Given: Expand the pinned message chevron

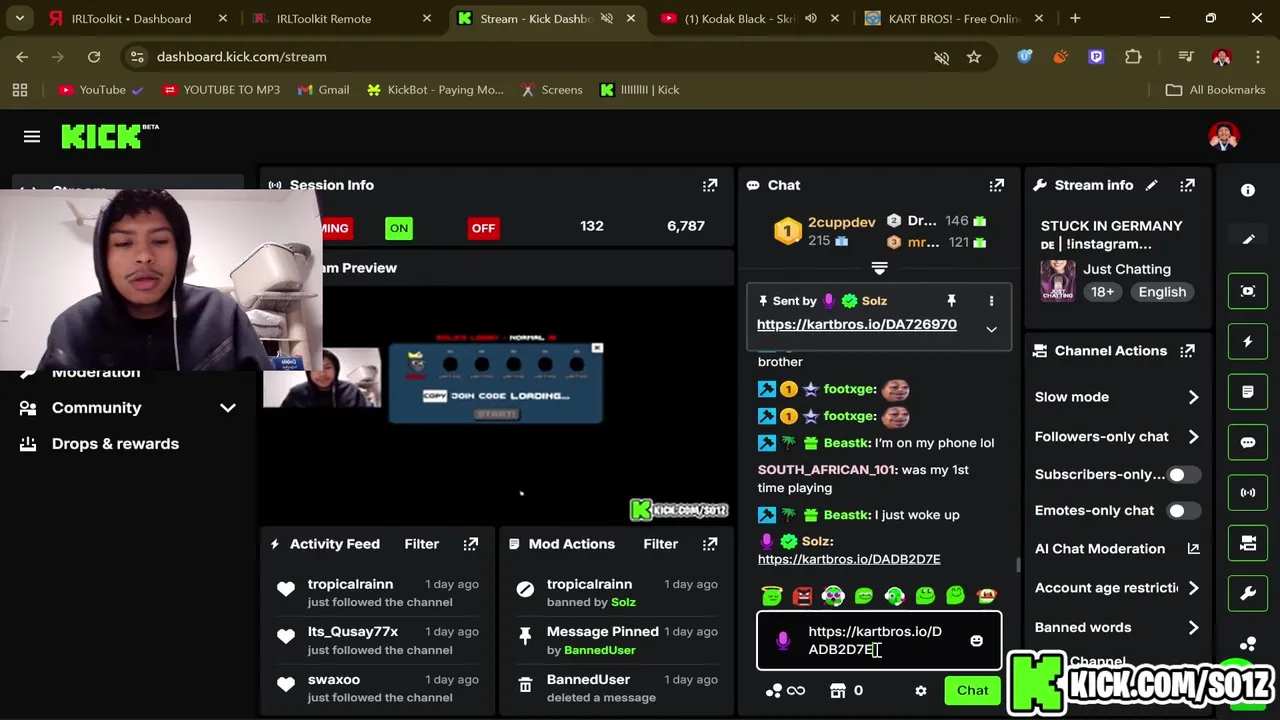Looking at the screenshot, I should point(991,329).
